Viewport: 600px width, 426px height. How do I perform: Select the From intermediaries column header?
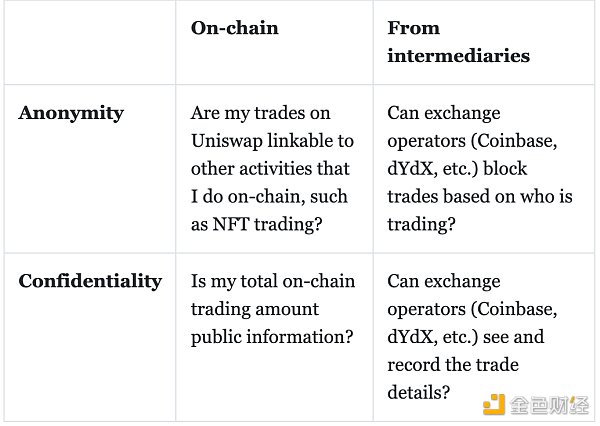pyautogui.click(x=458, y=42)
